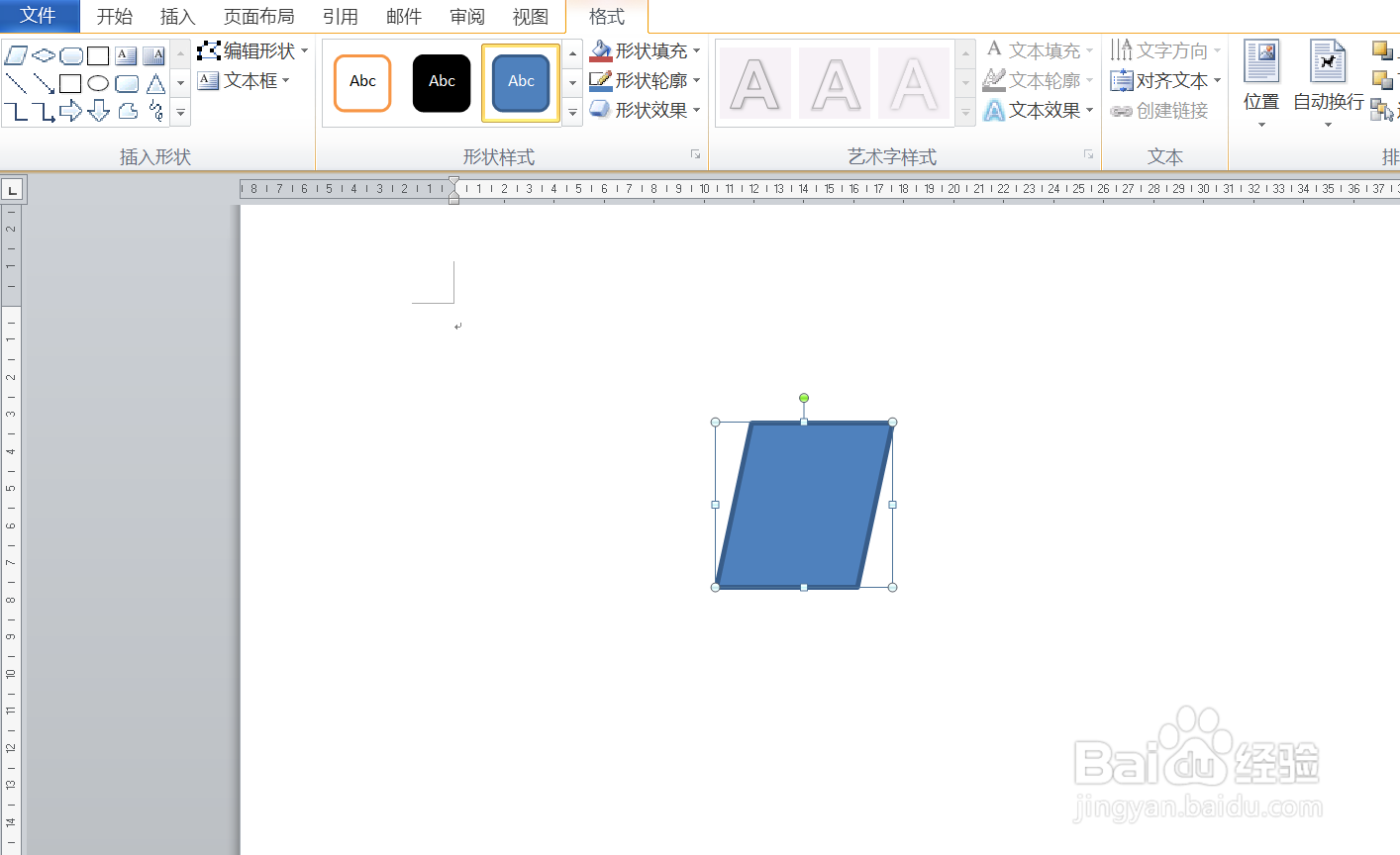Expand the shapes gallery More button
1400x855 pixels.
point(180,113)
